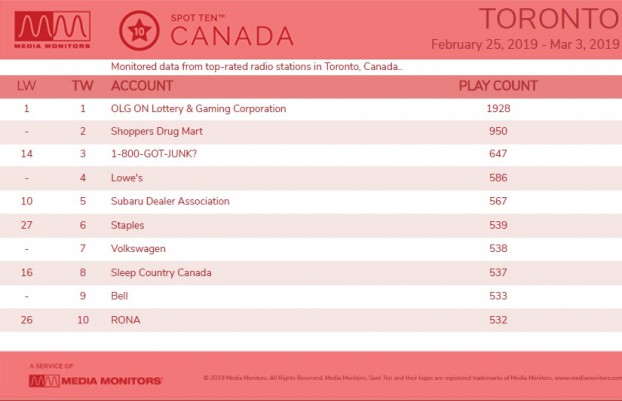Click the 1-800-GOT-JUNK? account name
The image size is (622, 401).
(154, 153)
